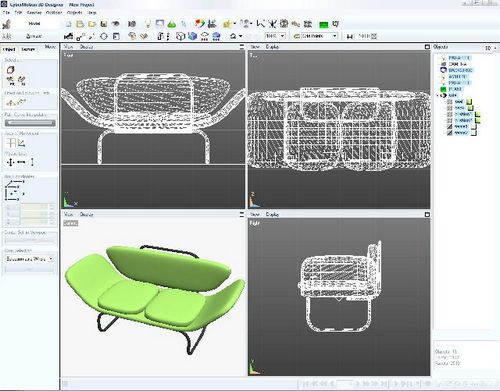This screenshot has height=391, width=500.
Task: Open the combo box in the left panel
Action: click(x=29, y=259)
